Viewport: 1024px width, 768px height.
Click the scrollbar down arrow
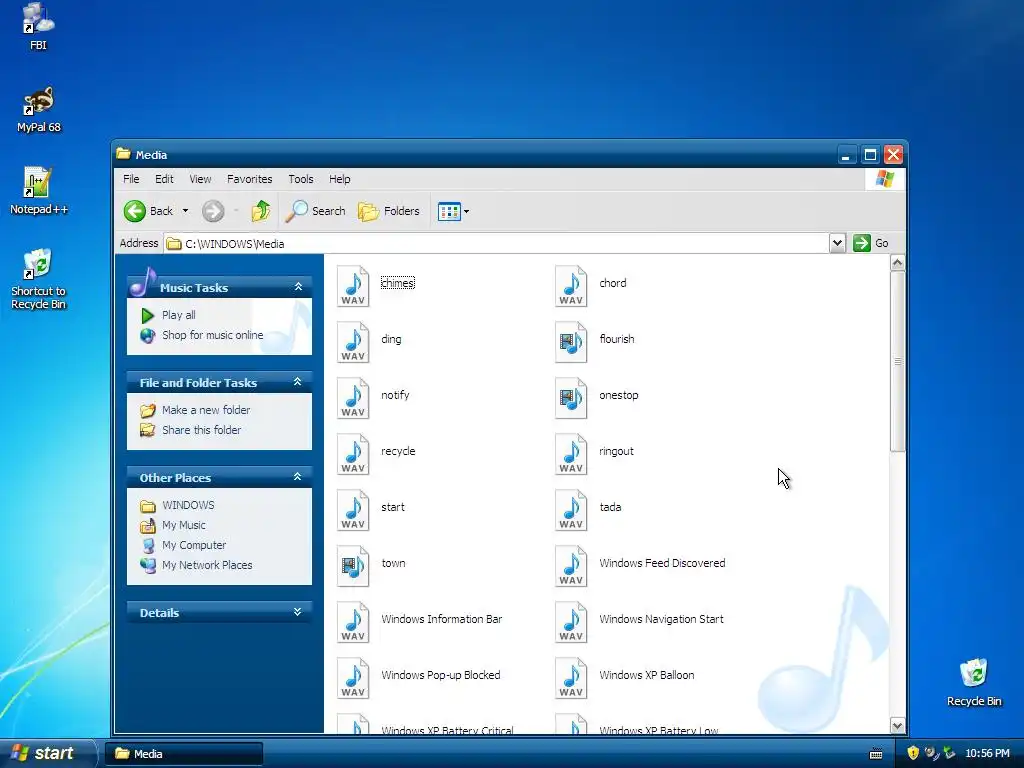tap(897, 726)
